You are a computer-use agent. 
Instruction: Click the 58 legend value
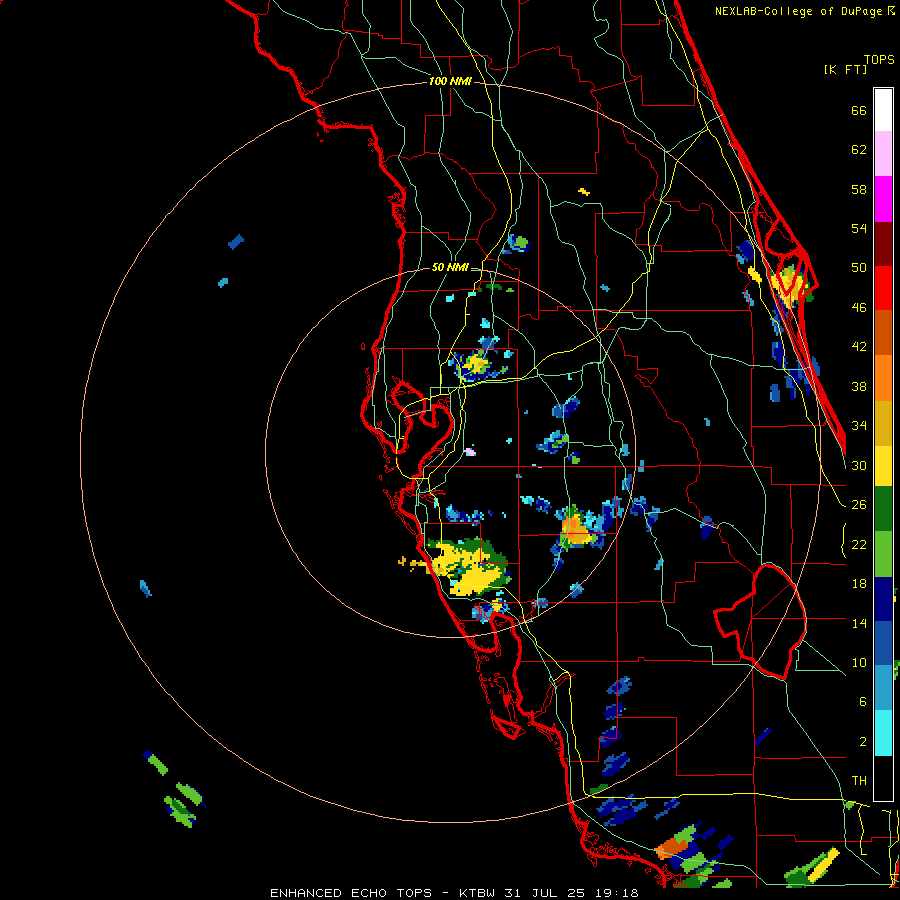[x=859, y=189]
